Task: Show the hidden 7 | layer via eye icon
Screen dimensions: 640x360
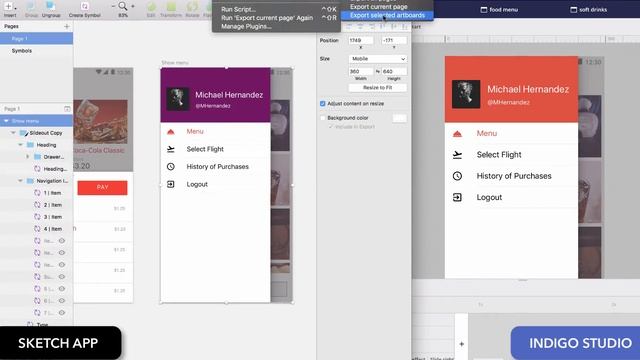Action: pyautogui.click(x=62, y=313)
